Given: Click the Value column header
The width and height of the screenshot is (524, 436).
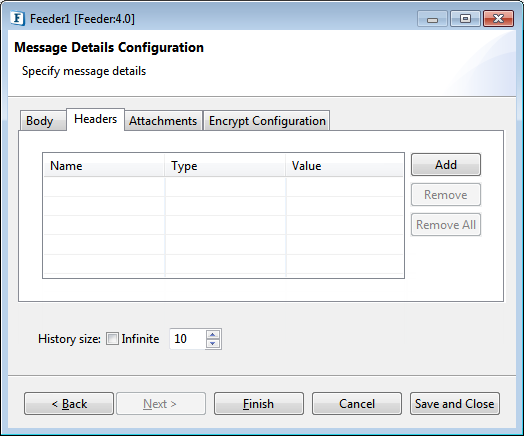Looking at the screenshot, I should [345, 166].
